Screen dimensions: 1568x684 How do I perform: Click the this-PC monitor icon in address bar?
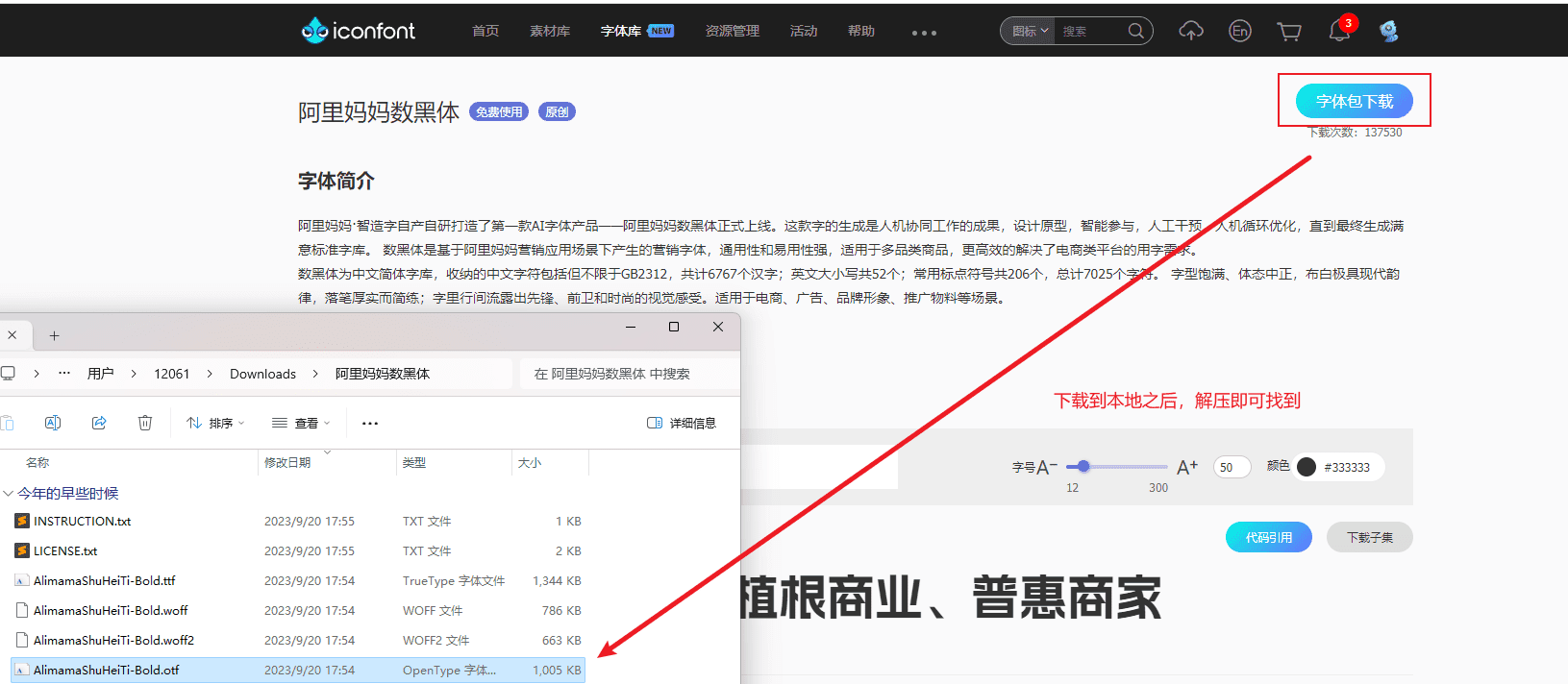(x=8, y=373)
